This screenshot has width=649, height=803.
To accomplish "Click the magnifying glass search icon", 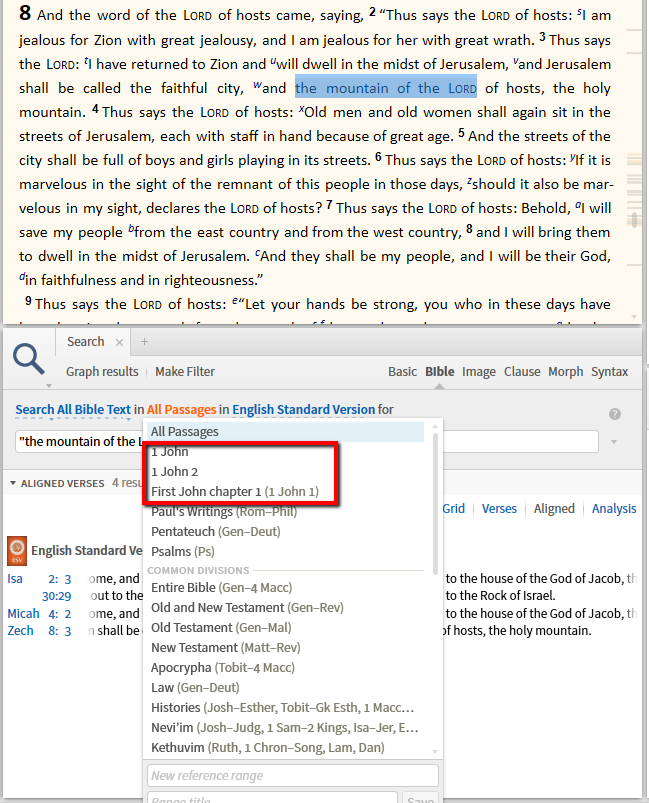I will click(29, 358).
